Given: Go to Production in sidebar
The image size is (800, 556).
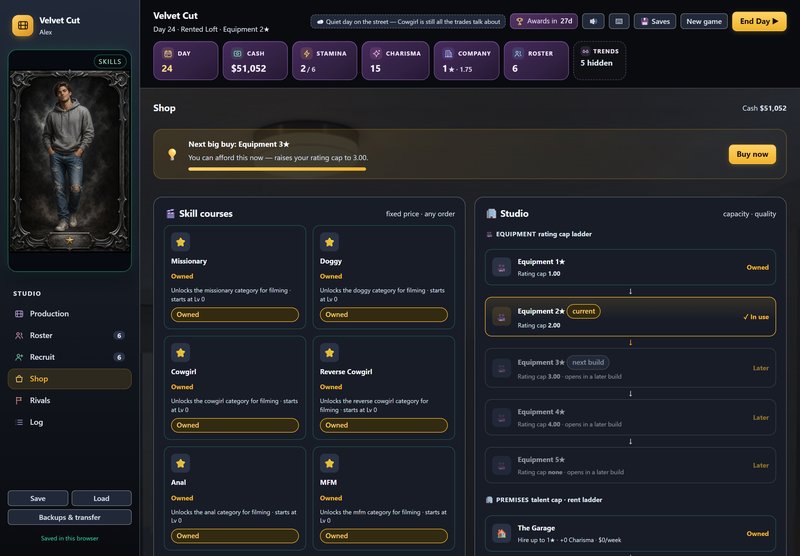Looking at the screenshot, I should (69, 314).
